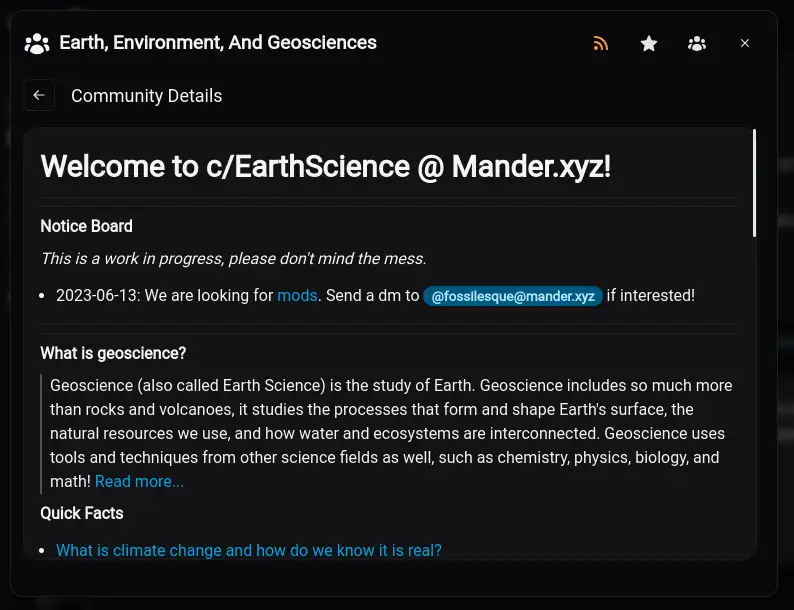Click the @fossilesque@mander.xyz user mention
794x610 pixels.
click(x=513, y=296)
